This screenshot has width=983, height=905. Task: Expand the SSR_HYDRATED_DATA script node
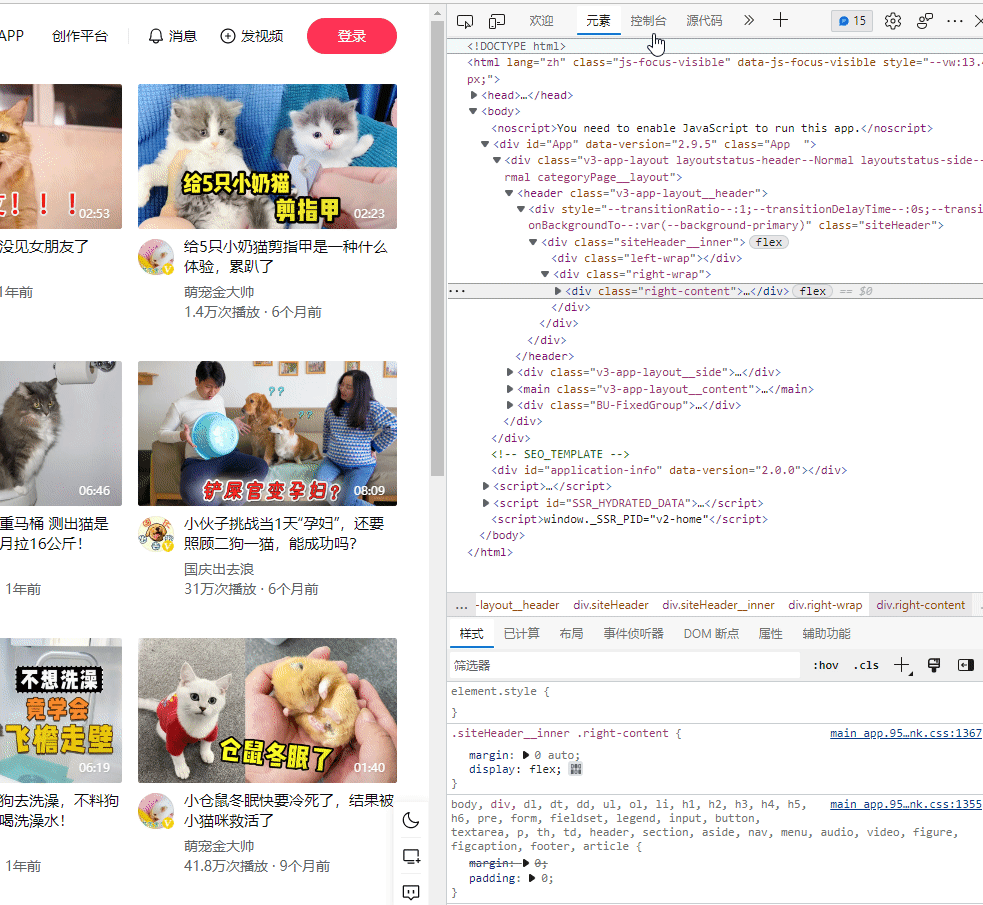coord(486,503)
